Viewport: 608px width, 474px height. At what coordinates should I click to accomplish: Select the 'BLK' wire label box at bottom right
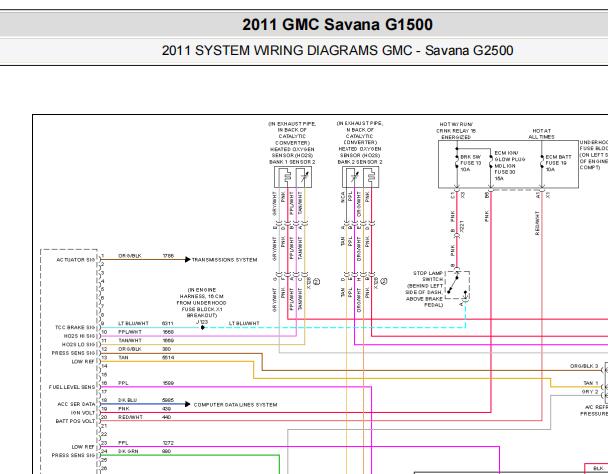598,469
